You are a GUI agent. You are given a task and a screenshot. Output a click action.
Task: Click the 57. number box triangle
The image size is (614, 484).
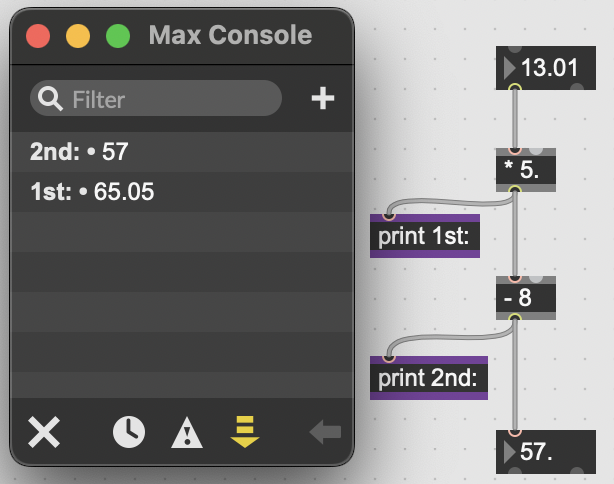tap(511, 451)
